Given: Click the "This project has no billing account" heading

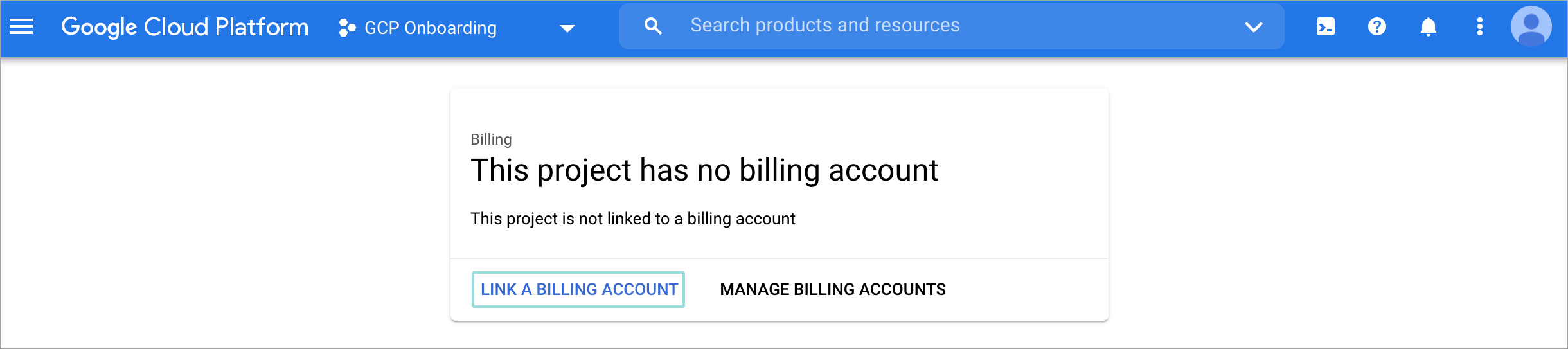Looking at the screenshot, I should [704, 171].
